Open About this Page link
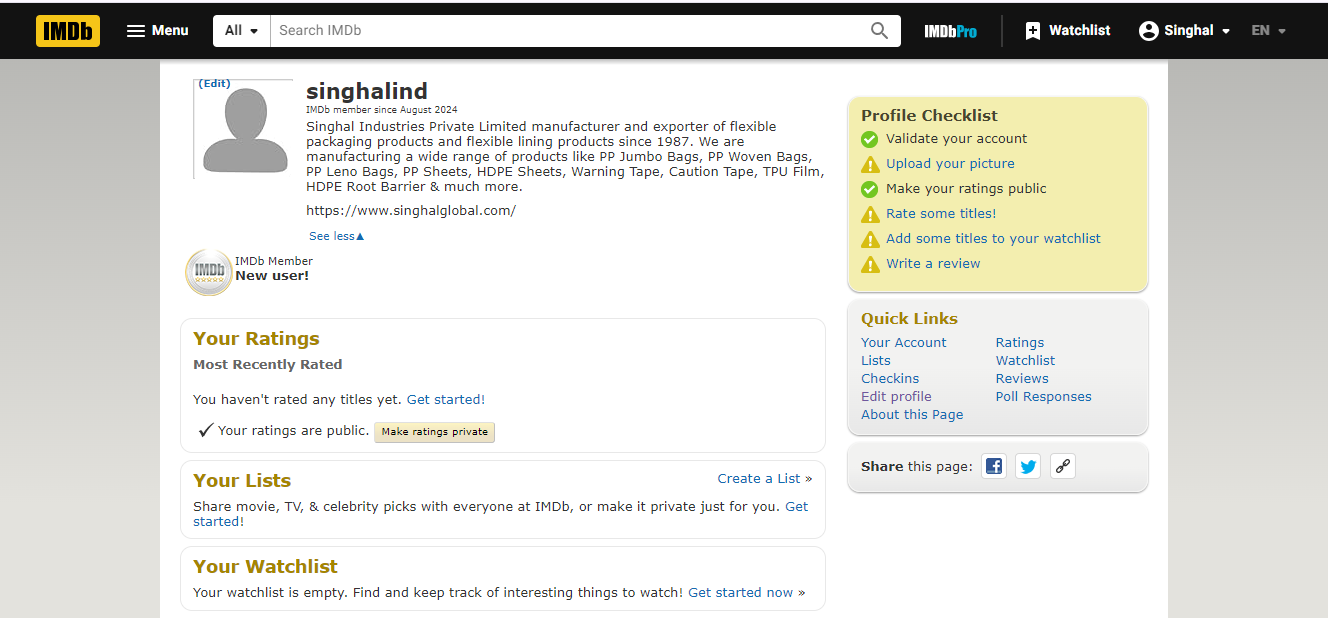This screenshot has width=1328, height=618. tap(912, 414)
